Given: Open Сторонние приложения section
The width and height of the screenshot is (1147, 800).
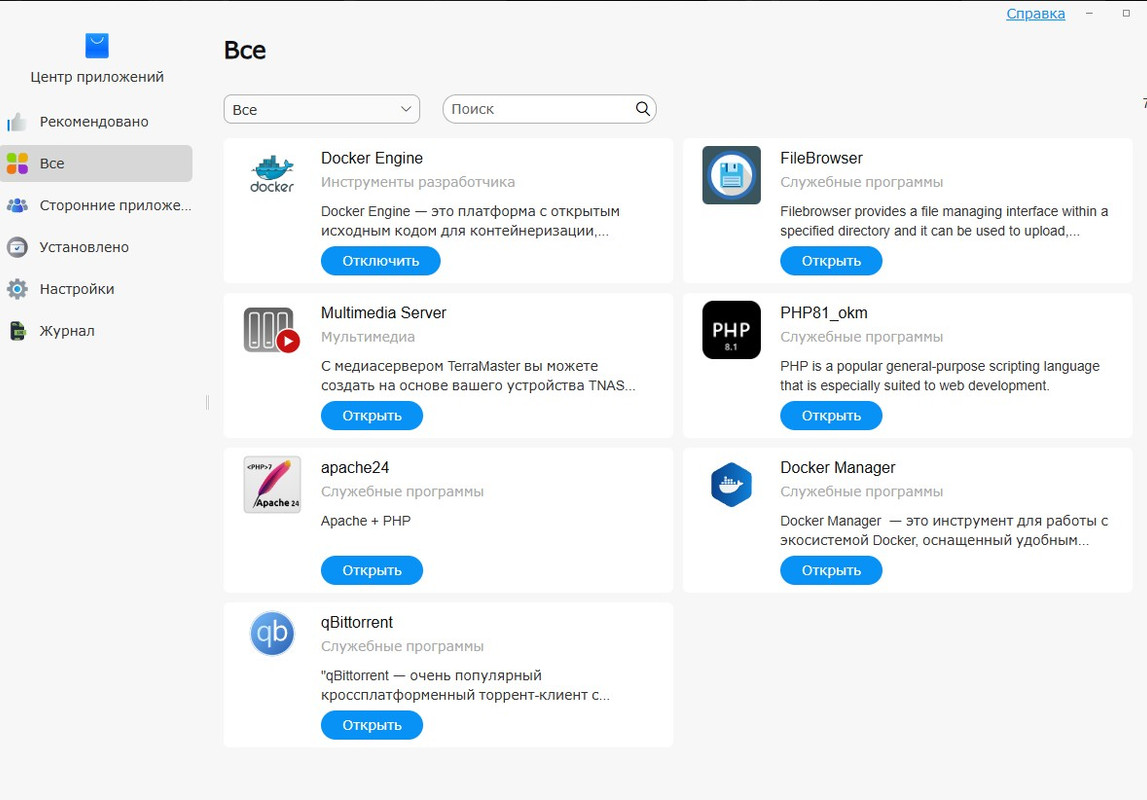Looking at the screenshot, I should tap(96, 205).
